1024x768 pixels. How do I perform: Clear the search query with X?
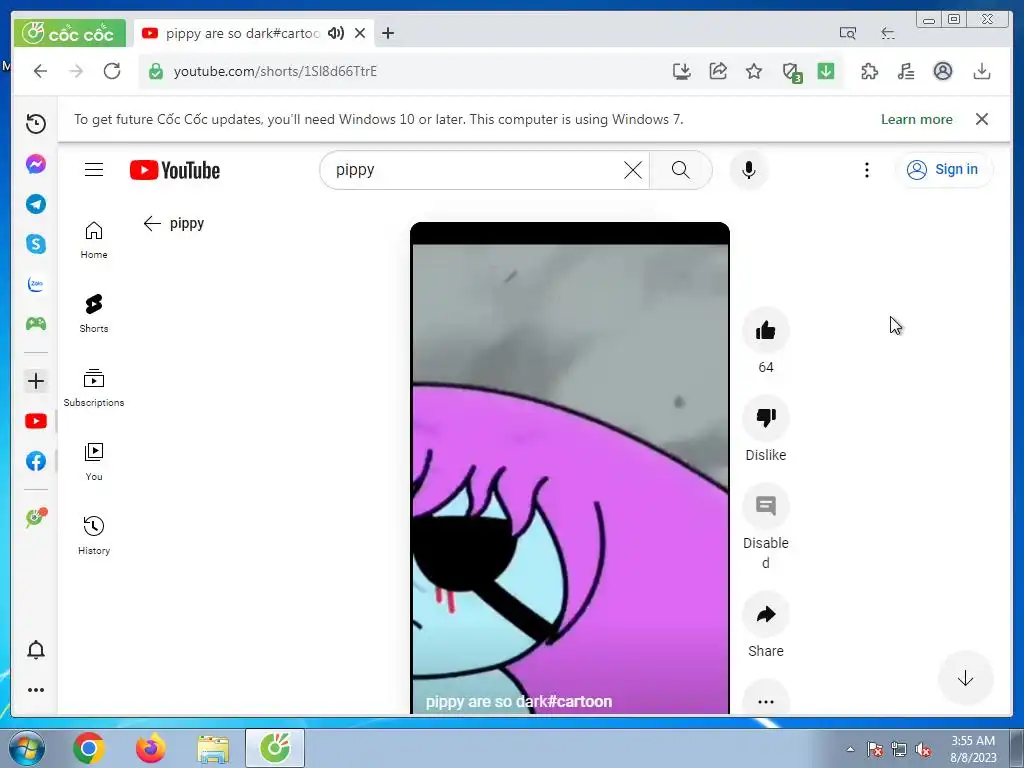click(633, 170)
